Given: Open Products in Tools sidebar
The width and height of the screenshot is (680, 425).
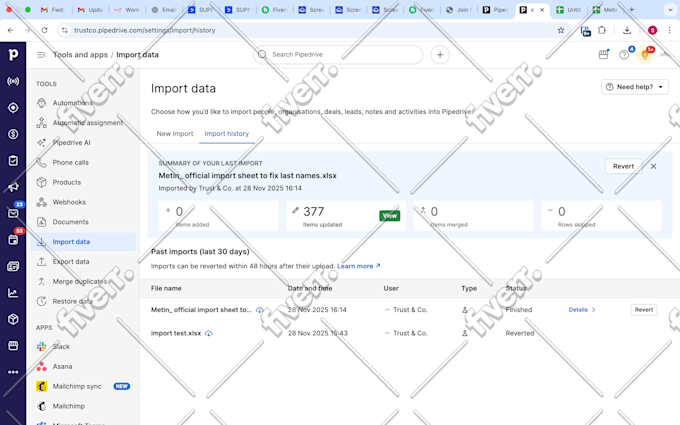Looking at the screenshot, I should click(67, 182).
